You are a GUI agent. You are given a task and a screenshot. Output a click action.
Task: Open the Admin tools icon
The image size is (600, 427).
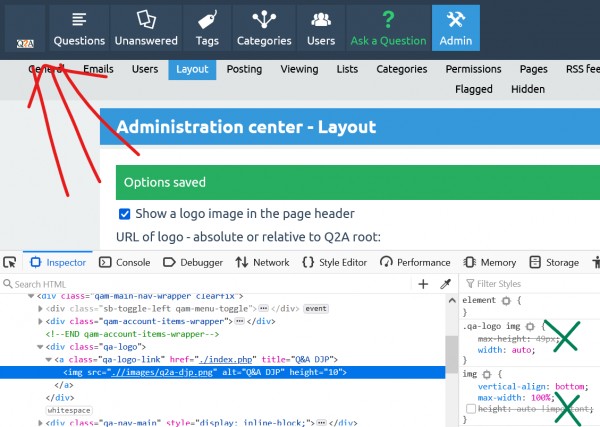pyautogui.click(x=455, y=19)
